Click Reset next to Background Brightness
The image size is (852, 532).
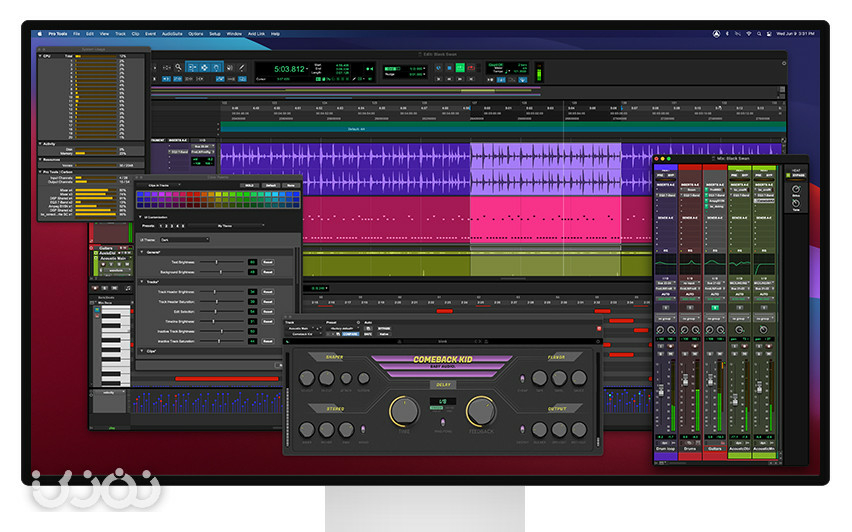tap(267, 272)
